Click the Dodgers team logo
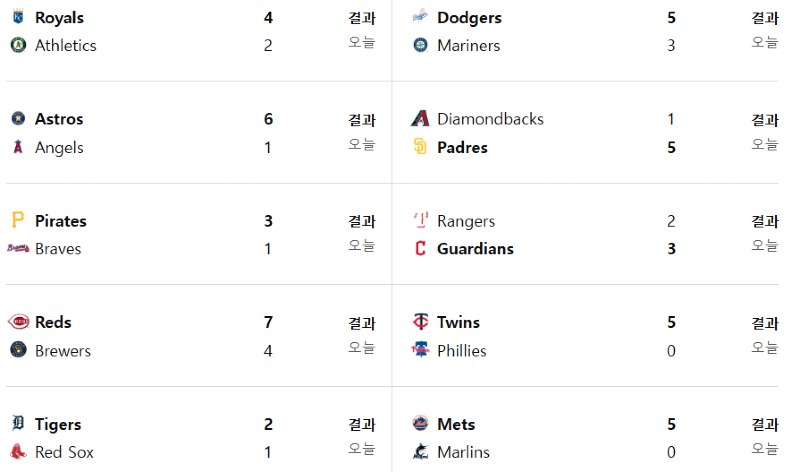The width and height of the screenshot is (800, 472). coord(420,17)
